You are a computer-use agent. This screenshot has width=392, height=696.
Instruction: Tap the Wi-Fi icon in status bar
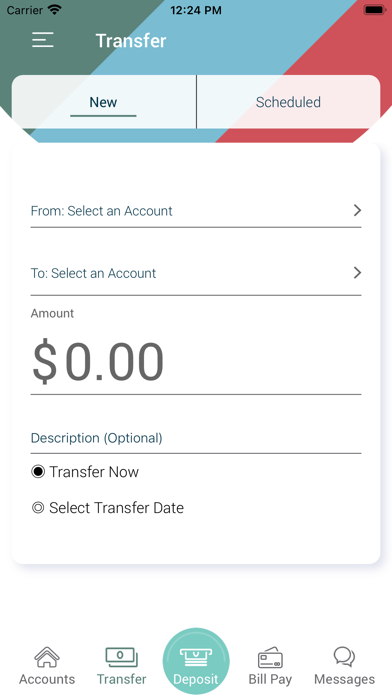pos(55,10)
